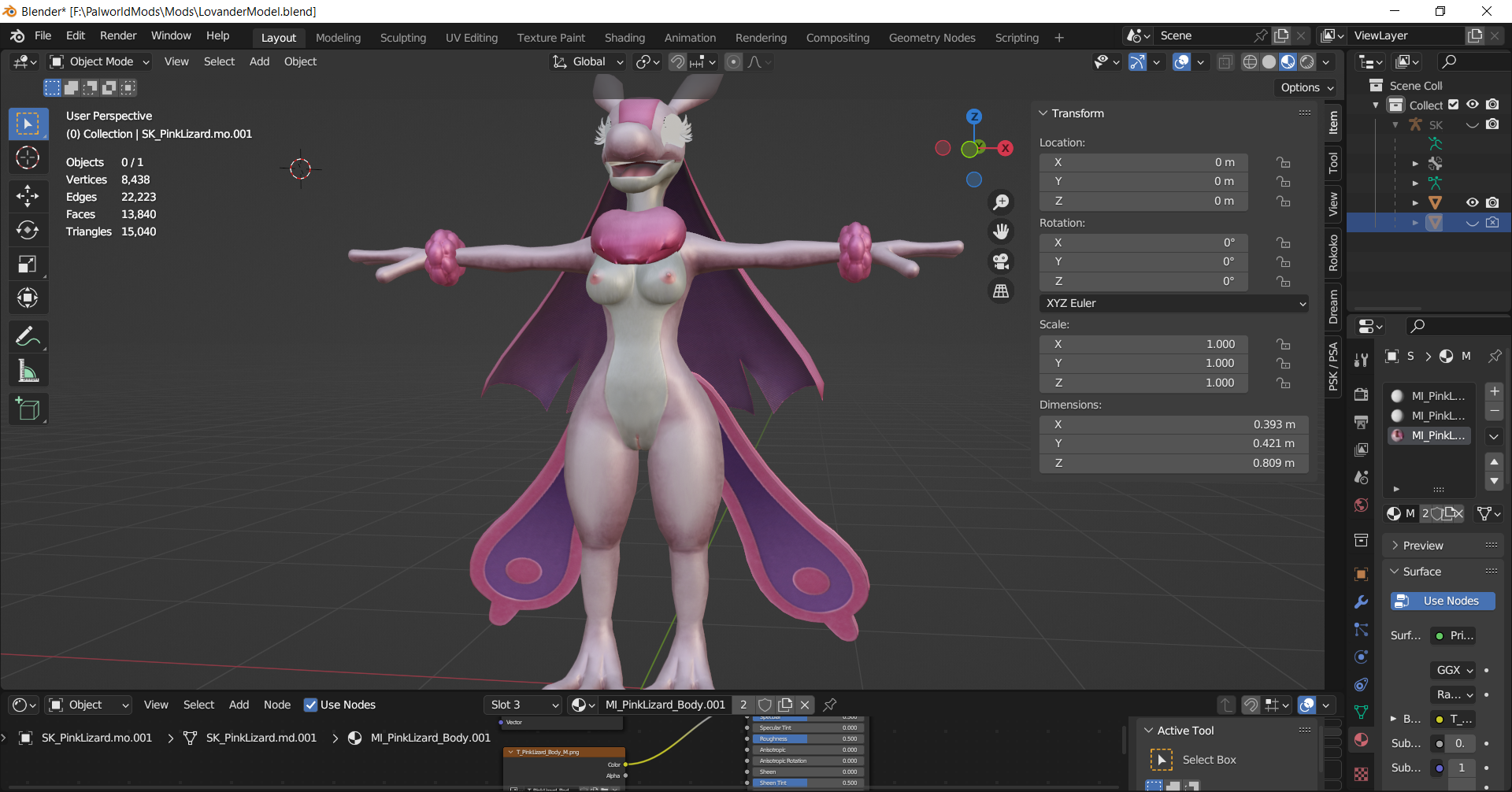Select the third MI_PinkL... material slot

[x=1430, y=435]
